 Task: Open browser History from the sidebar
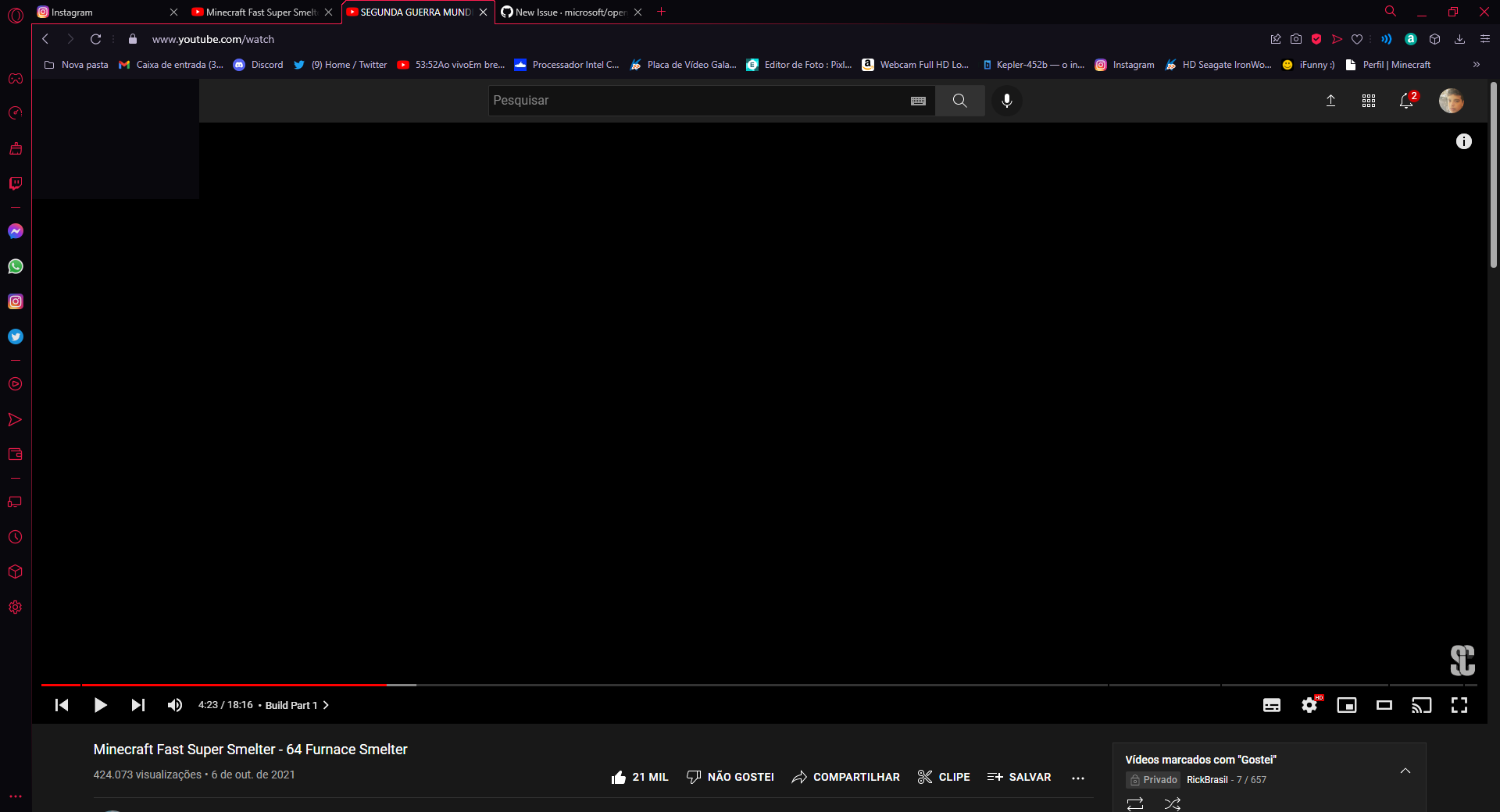point(15,537)
